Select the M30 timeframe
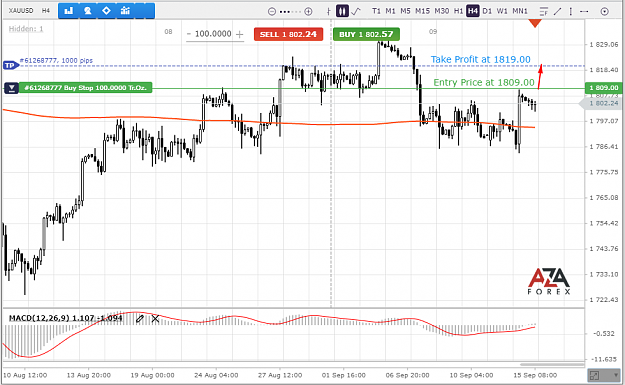 tap(442, 11)
